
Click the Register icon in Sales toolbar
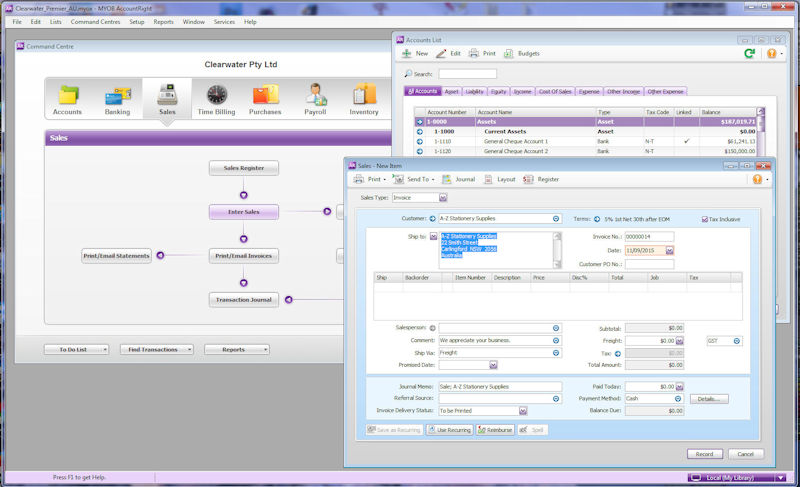(540, 180)
